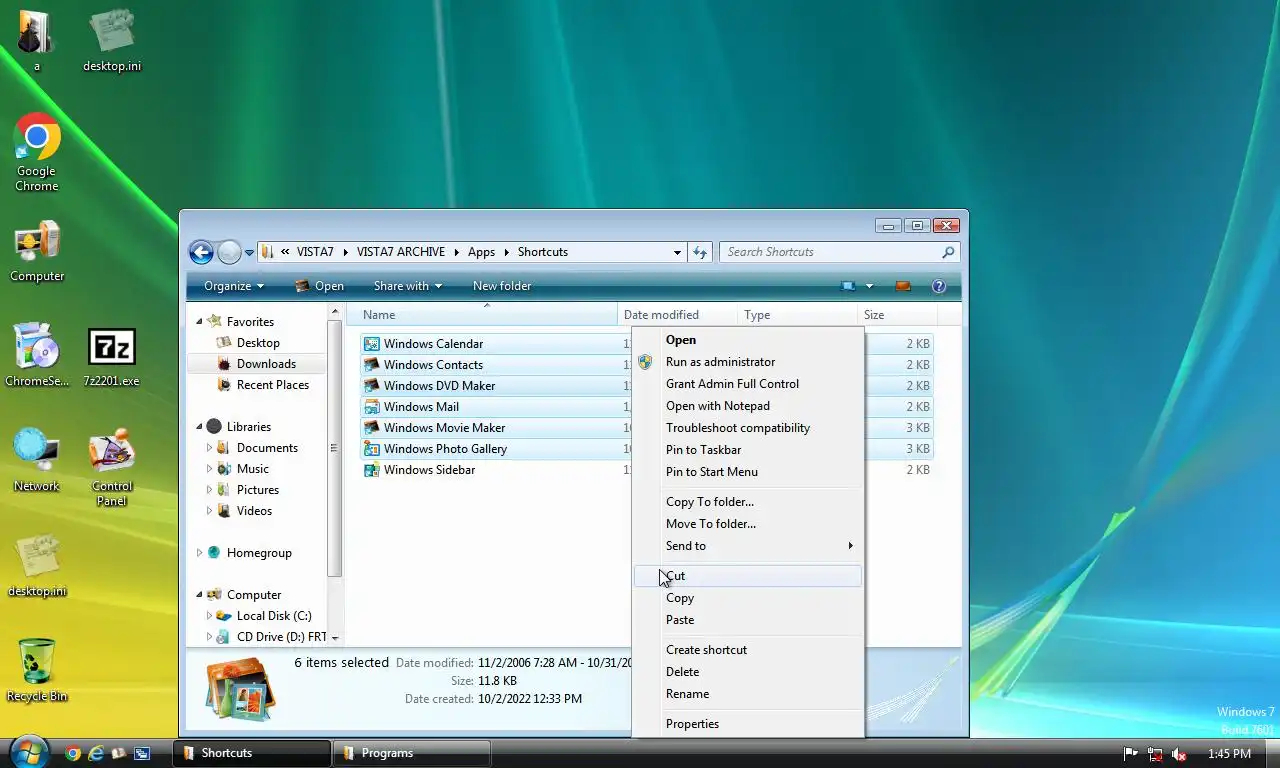
Task: Open the Control Panel desktop icon
Action: [112, 467]
